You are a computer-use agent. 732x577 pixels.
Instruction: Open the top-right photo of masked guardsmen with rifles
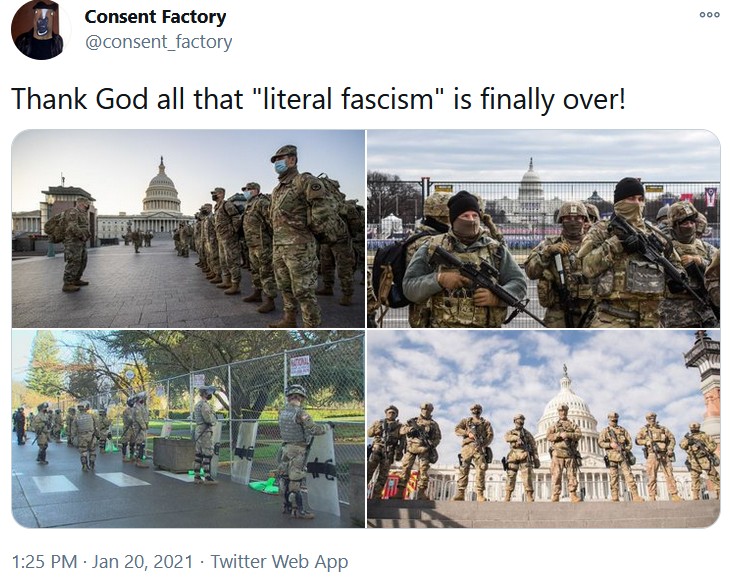pyautogui.click(x=543, y=228)
